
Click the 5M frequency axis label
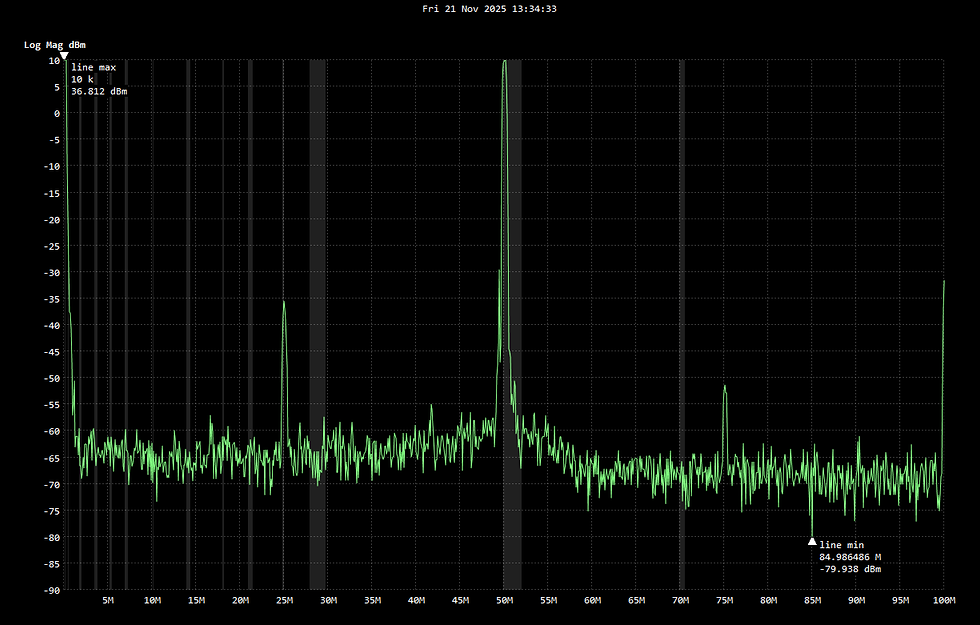(108, 600)
